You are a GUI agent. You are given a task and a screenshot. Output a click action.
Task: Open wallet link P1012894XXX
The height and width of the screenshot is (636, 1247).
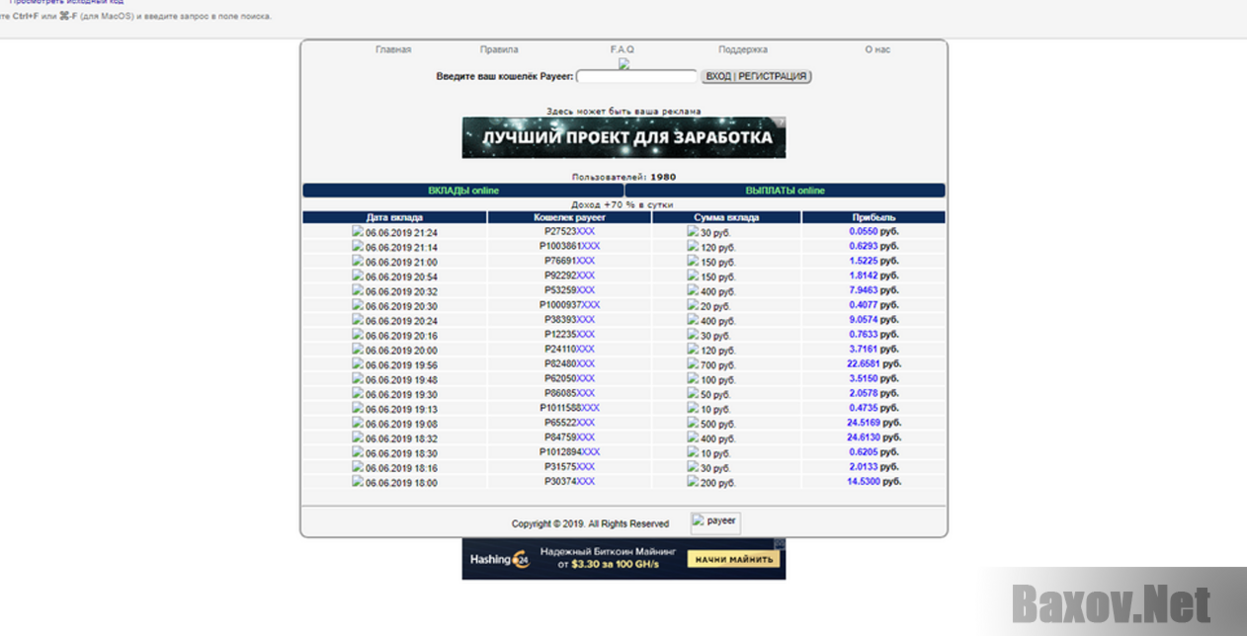click(x=570, y=452)
